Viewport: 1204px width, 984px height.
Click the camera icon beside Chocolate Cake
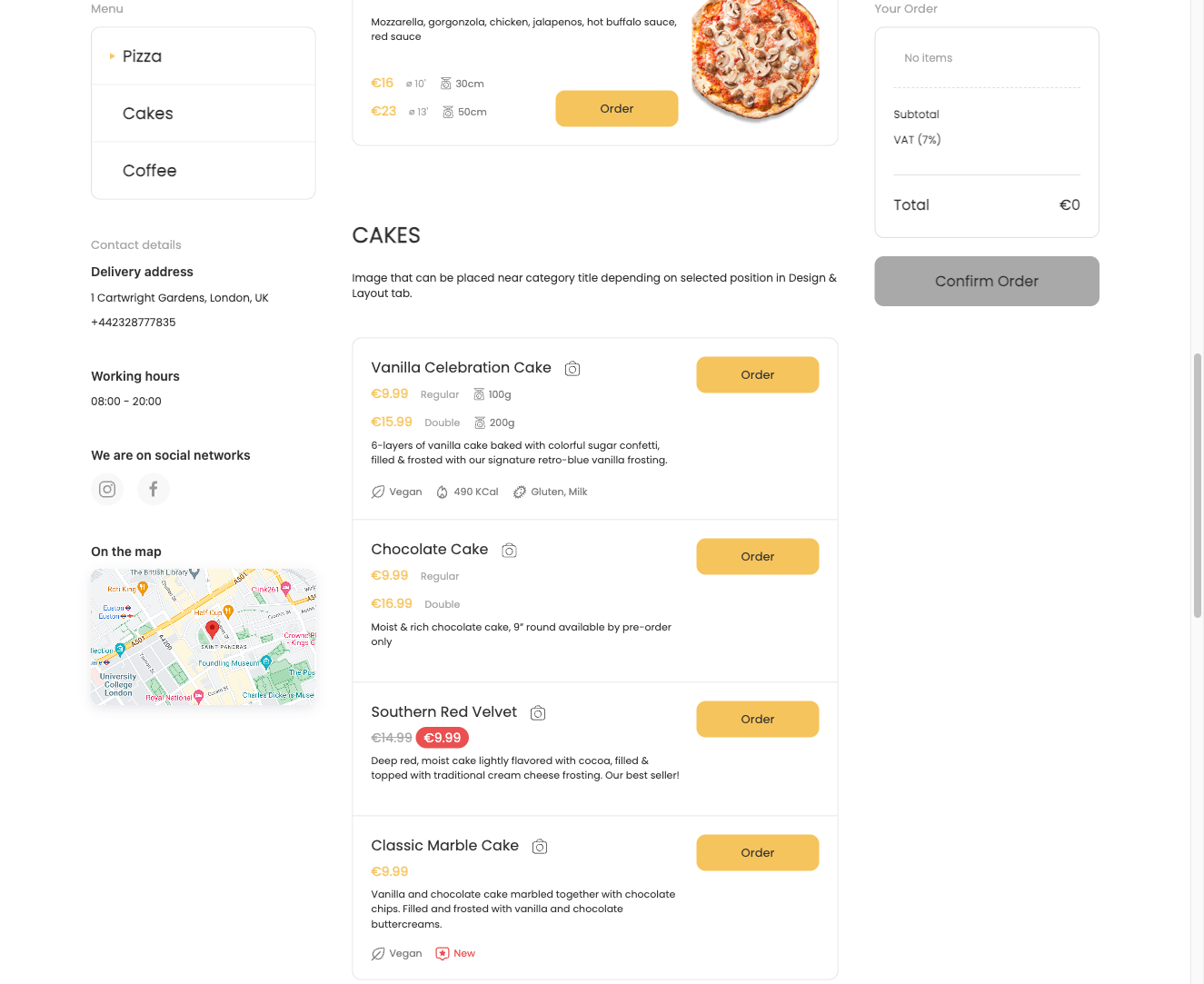click(509, 550)
